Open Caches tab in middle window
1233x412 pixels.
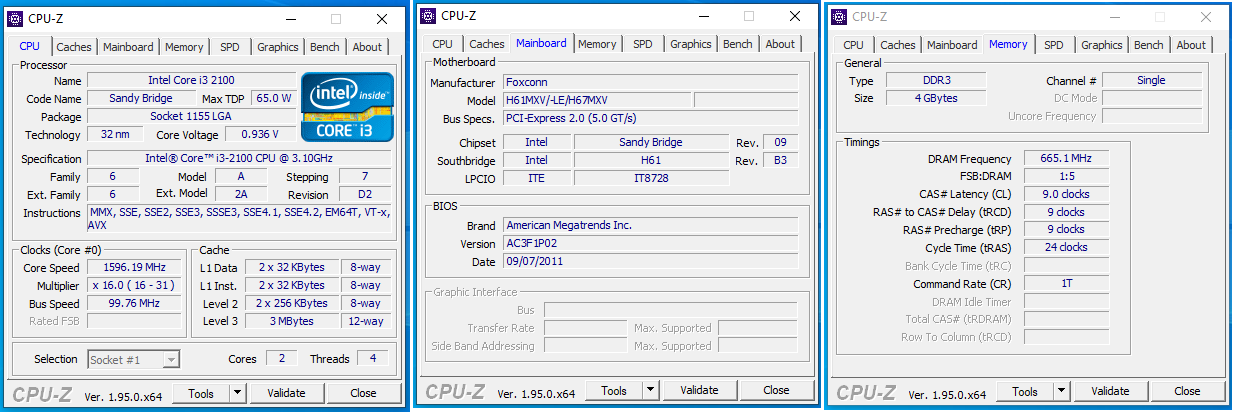[x=487, y=44]
